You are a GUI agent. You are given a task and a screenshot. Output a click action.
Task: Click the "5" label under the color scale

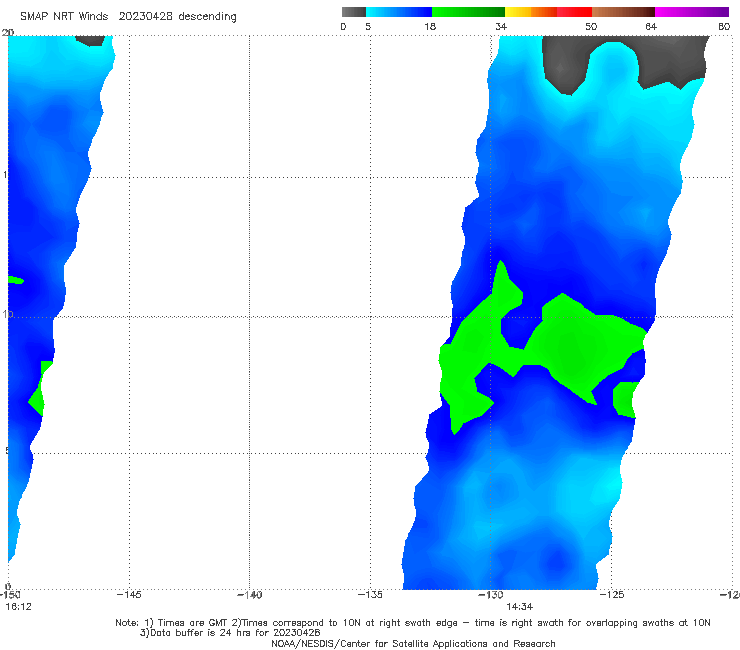pos(368,27)
